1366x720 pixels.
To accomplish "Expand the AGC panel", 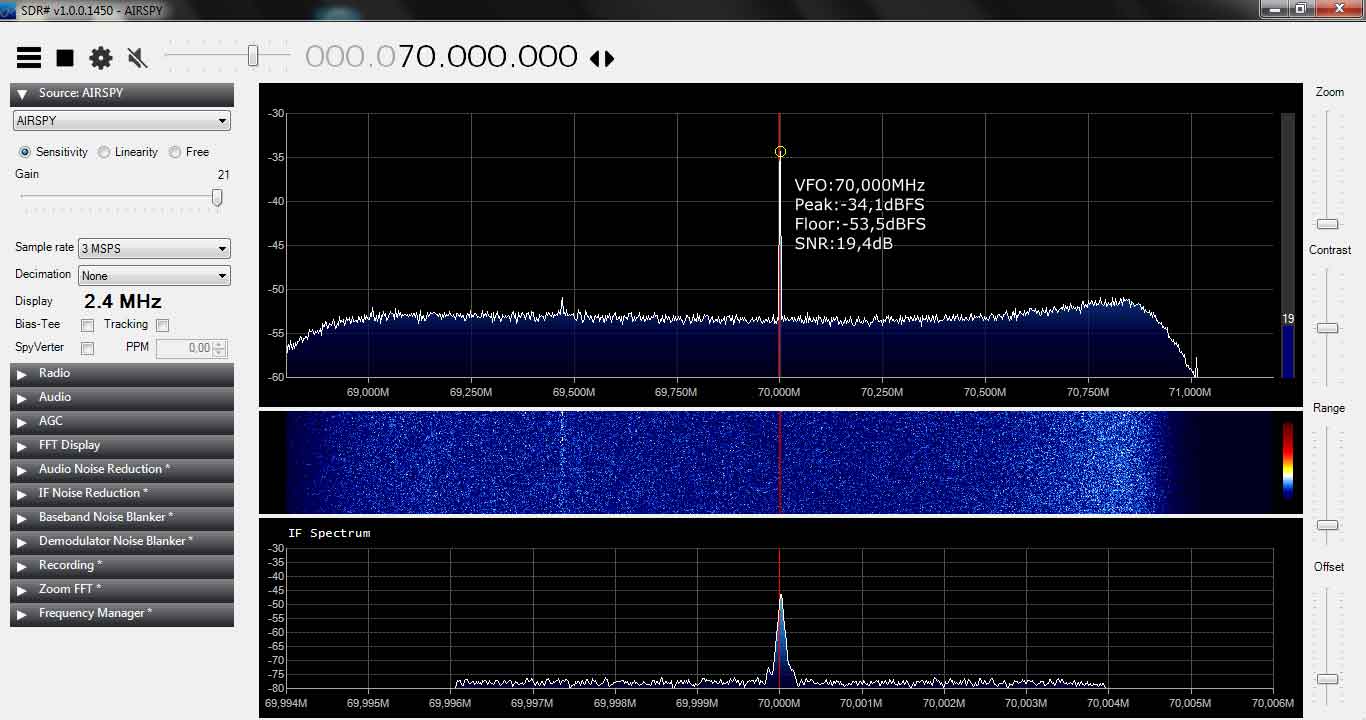I will tap(122, 421).
